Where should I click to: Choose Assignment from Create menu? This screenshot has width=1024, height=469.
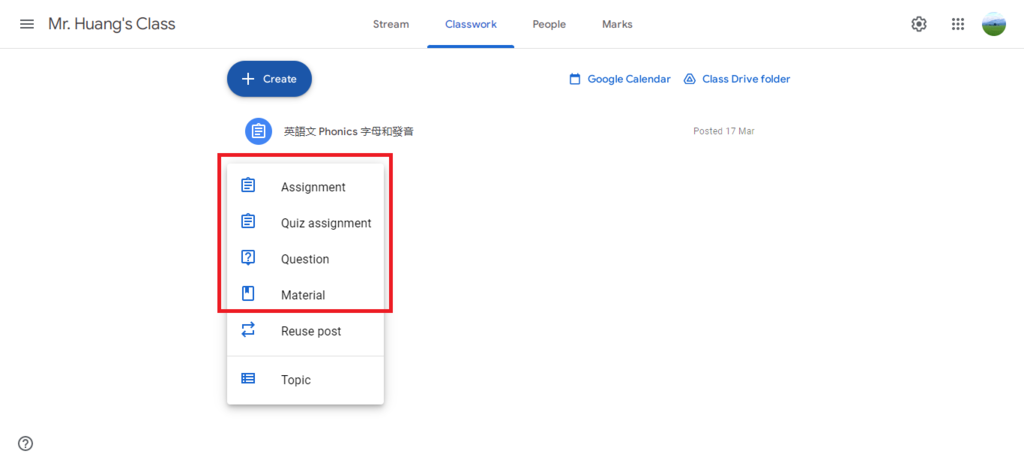[x=305, y=187]
